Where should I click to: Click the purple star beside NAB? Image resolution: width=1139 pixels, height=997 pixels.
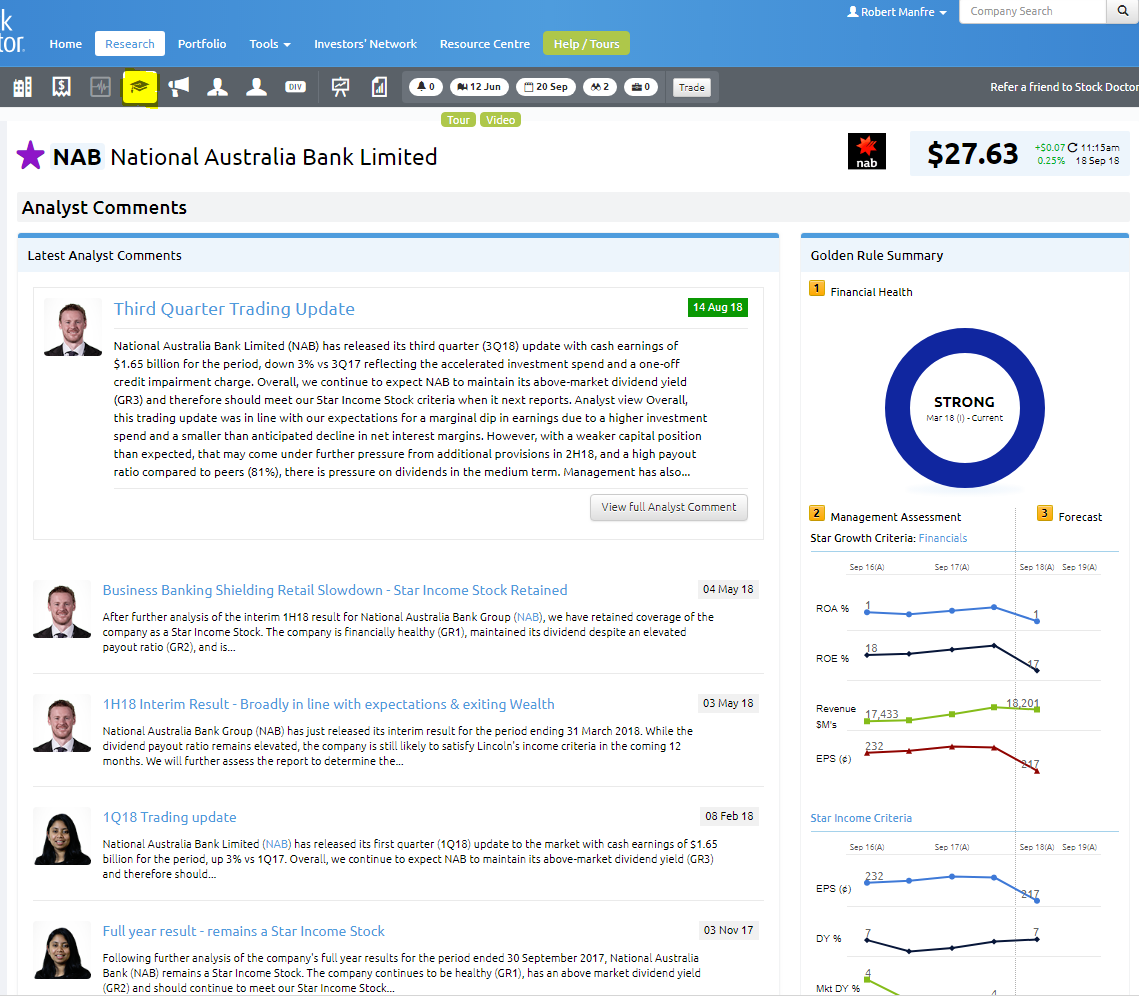pyautogui.click(x=31, y=155)
